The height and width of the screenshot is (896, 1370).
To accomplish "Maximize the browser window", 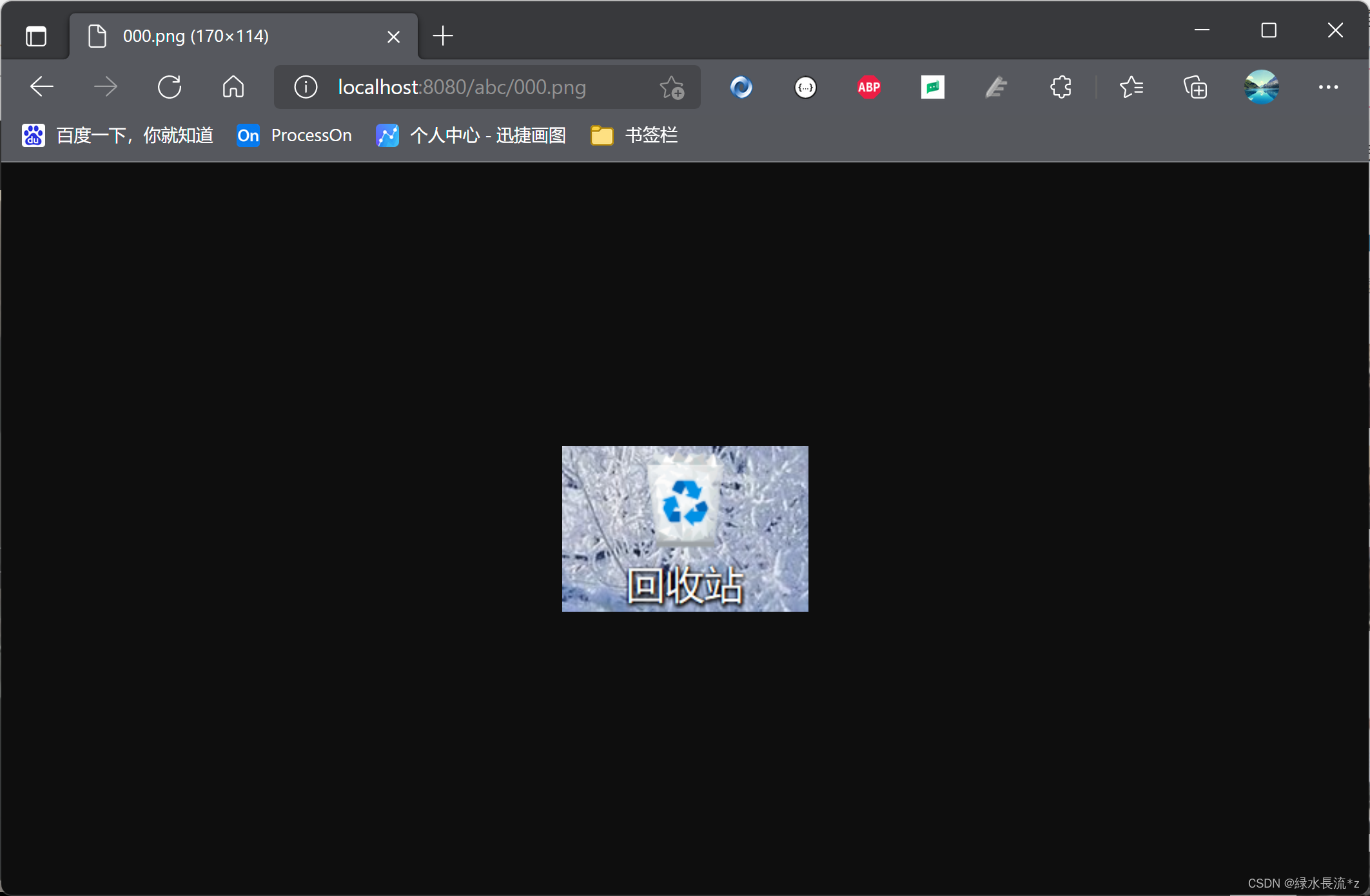I will [x=1269, y=30].
